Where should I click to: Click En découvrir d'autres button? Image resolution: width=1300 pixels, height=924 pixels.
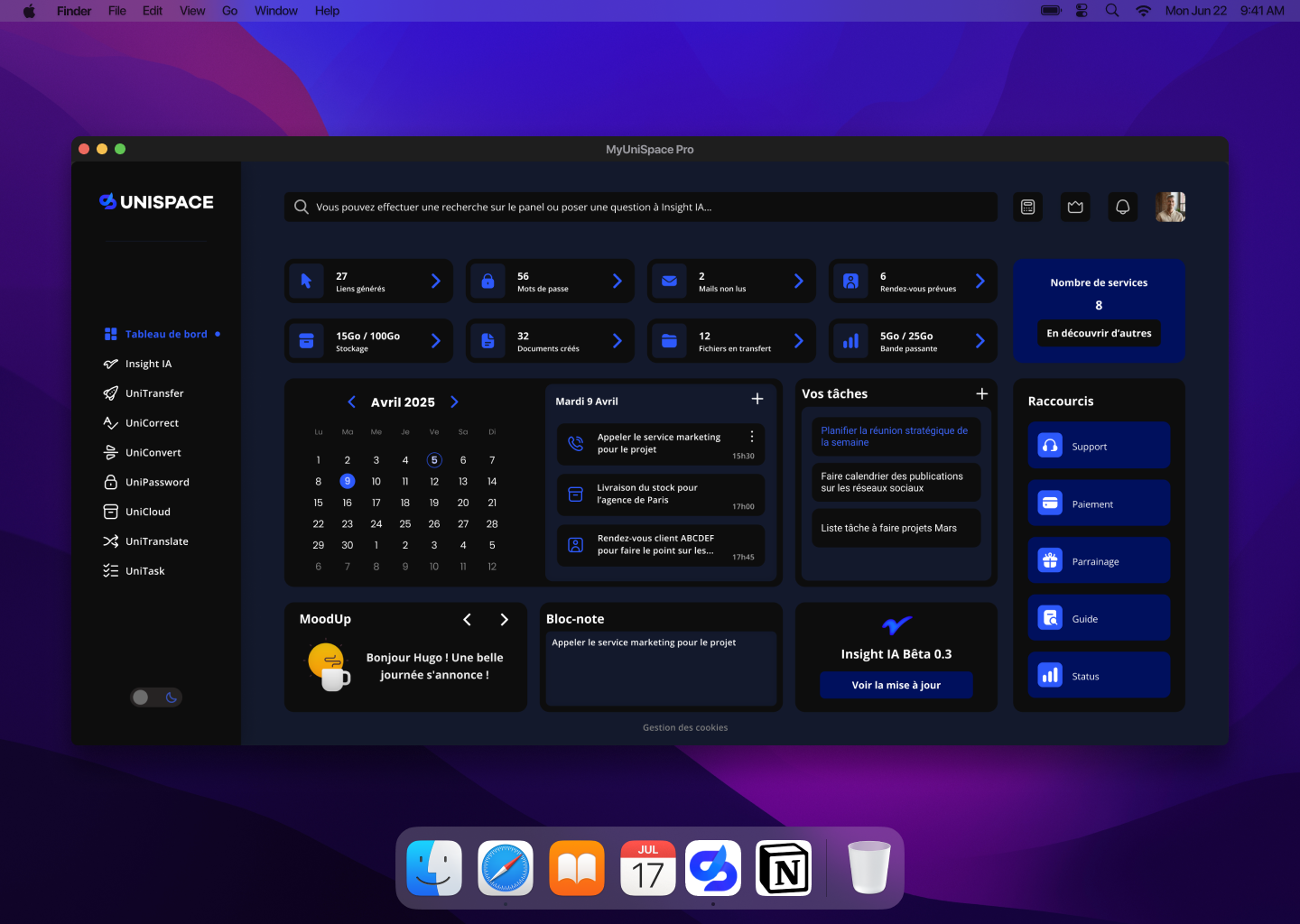tap(1099, 333)
